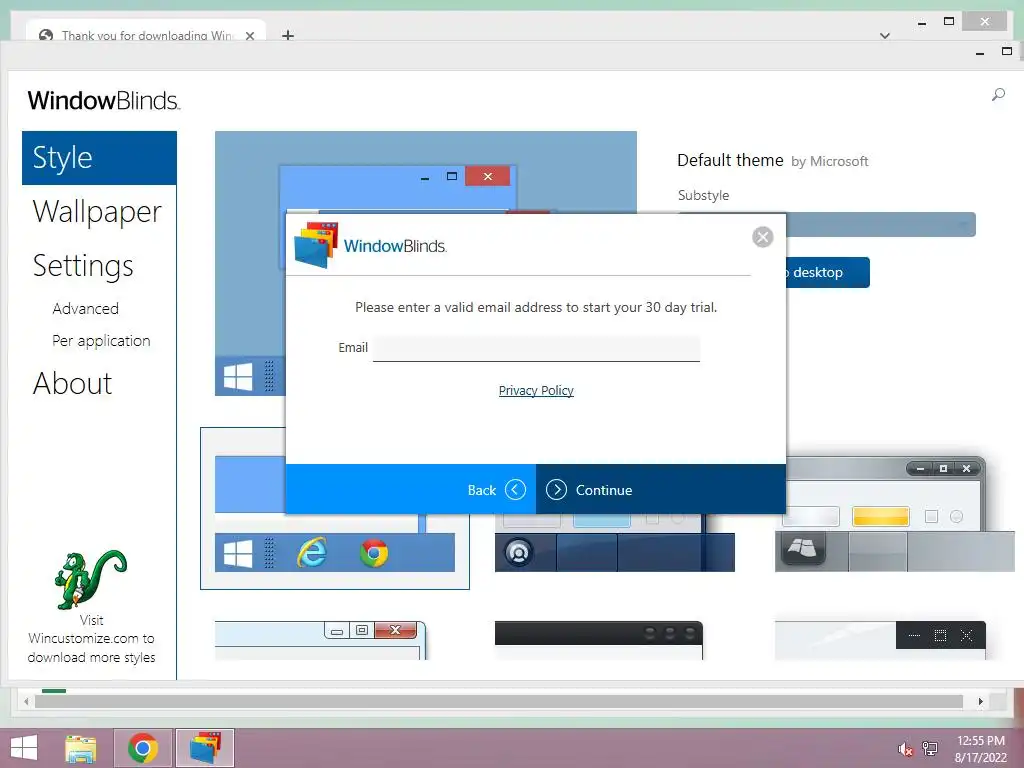Open the About section
The image size is (1024, 768).
(72, 383)
